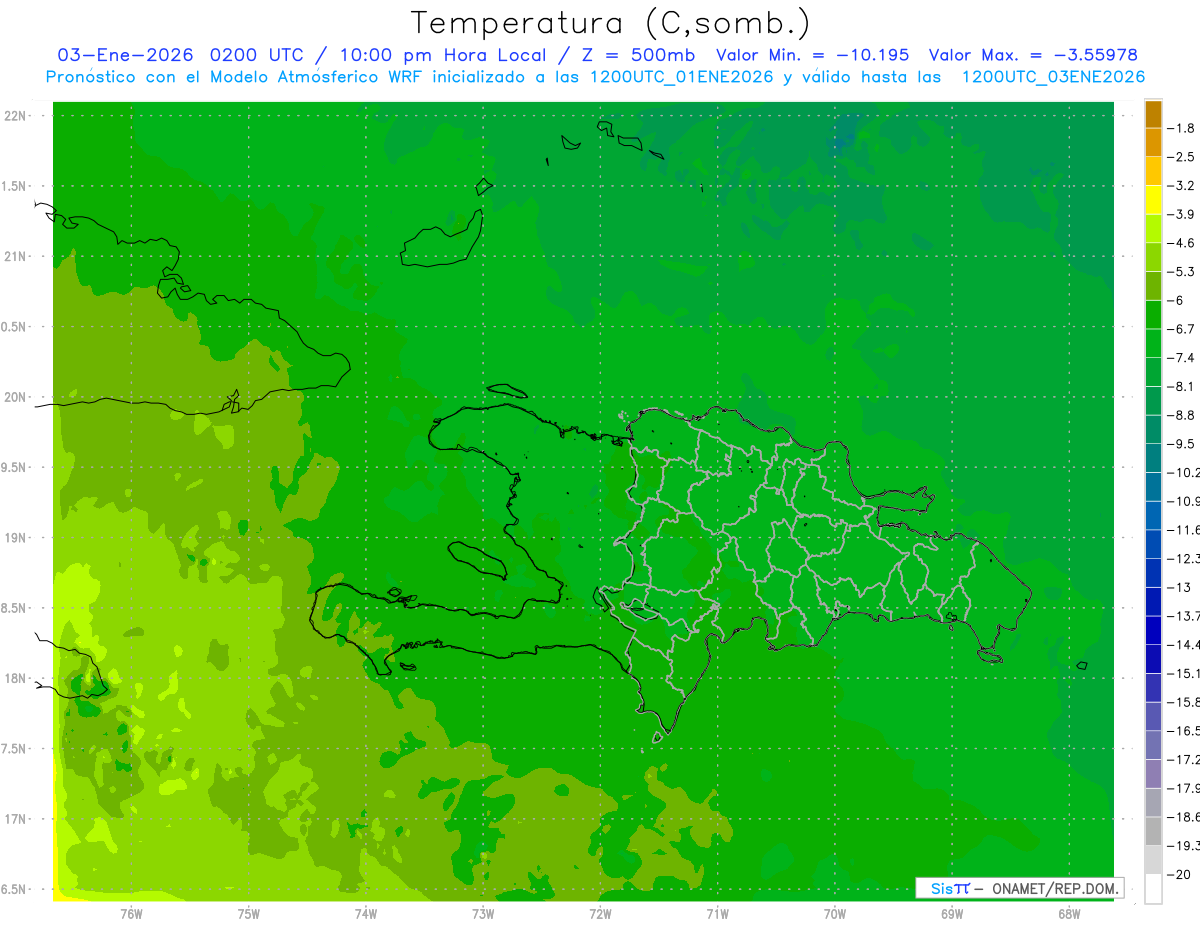Screen dimensions: 1200x927
Task: Click the "Valor Max. = -3.55978" text
Action: pos(1033,55)
